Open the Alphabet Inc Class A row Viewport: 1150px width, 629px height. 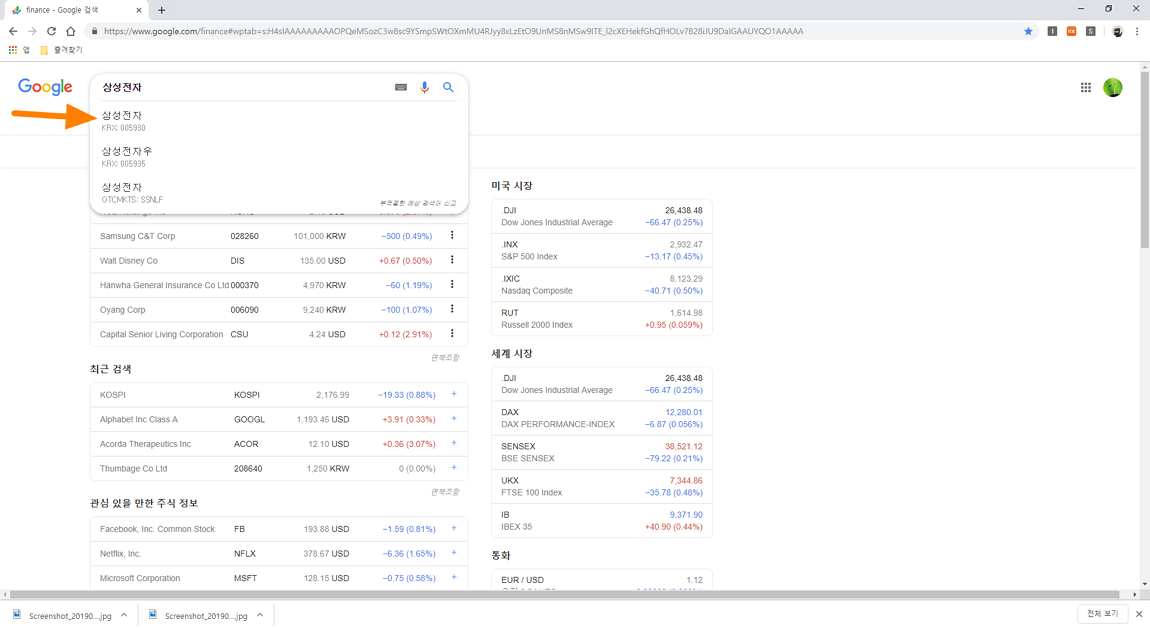click(279, 419)
